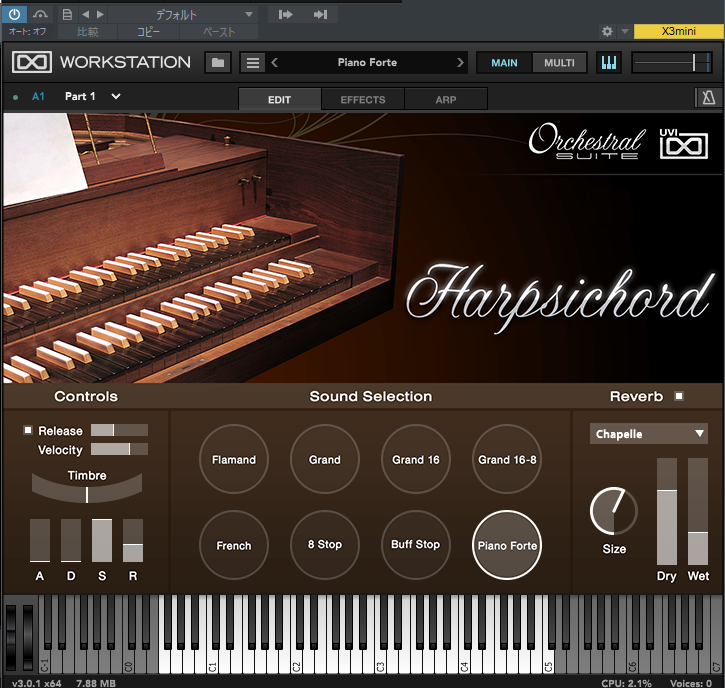Click the 7.88 MB memory status text
The height and width of the screenshot is (688, 725).
tap(96, 683)
